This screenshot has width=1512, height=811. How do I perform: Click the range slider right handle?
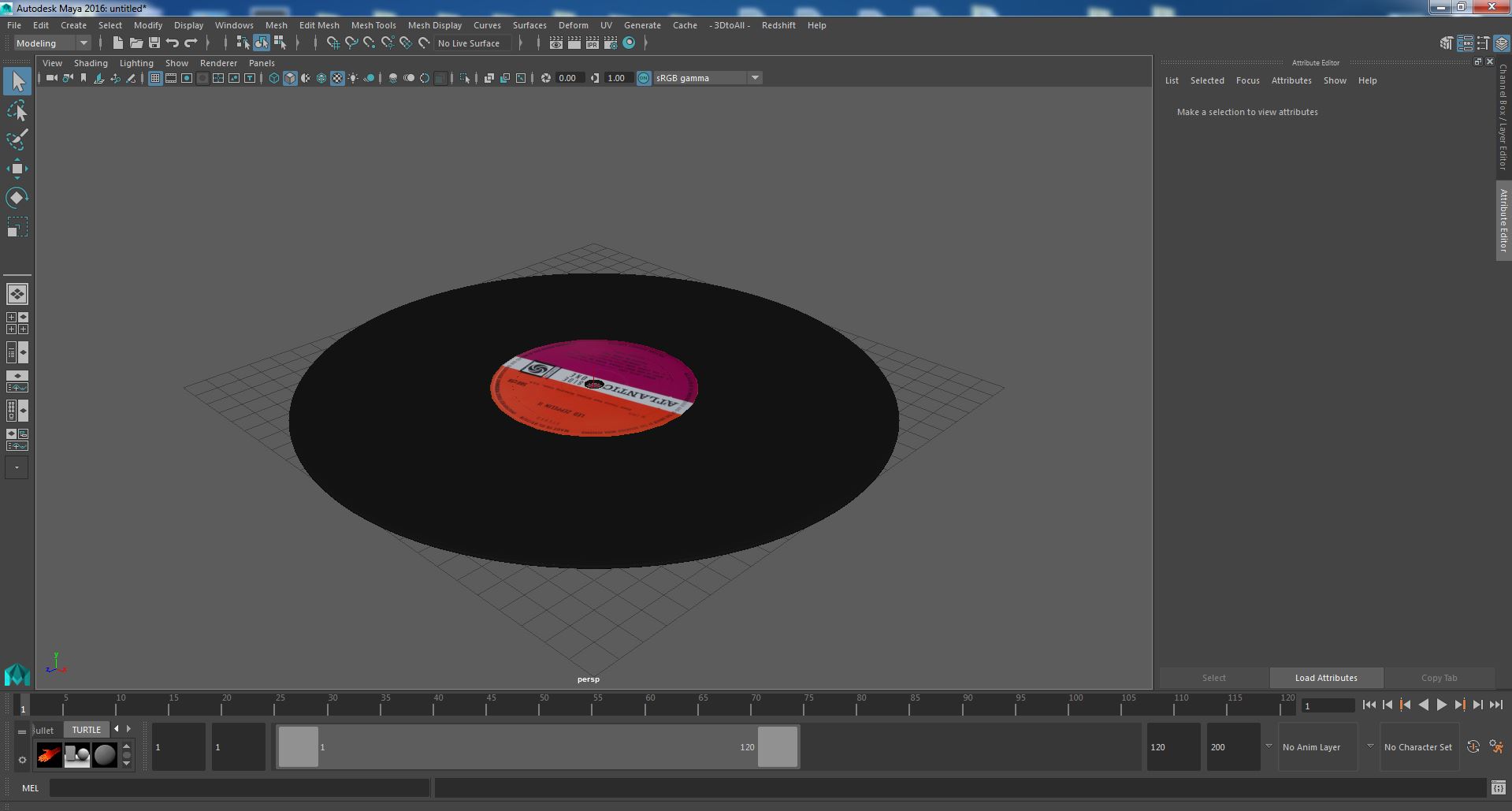point(778,746)
